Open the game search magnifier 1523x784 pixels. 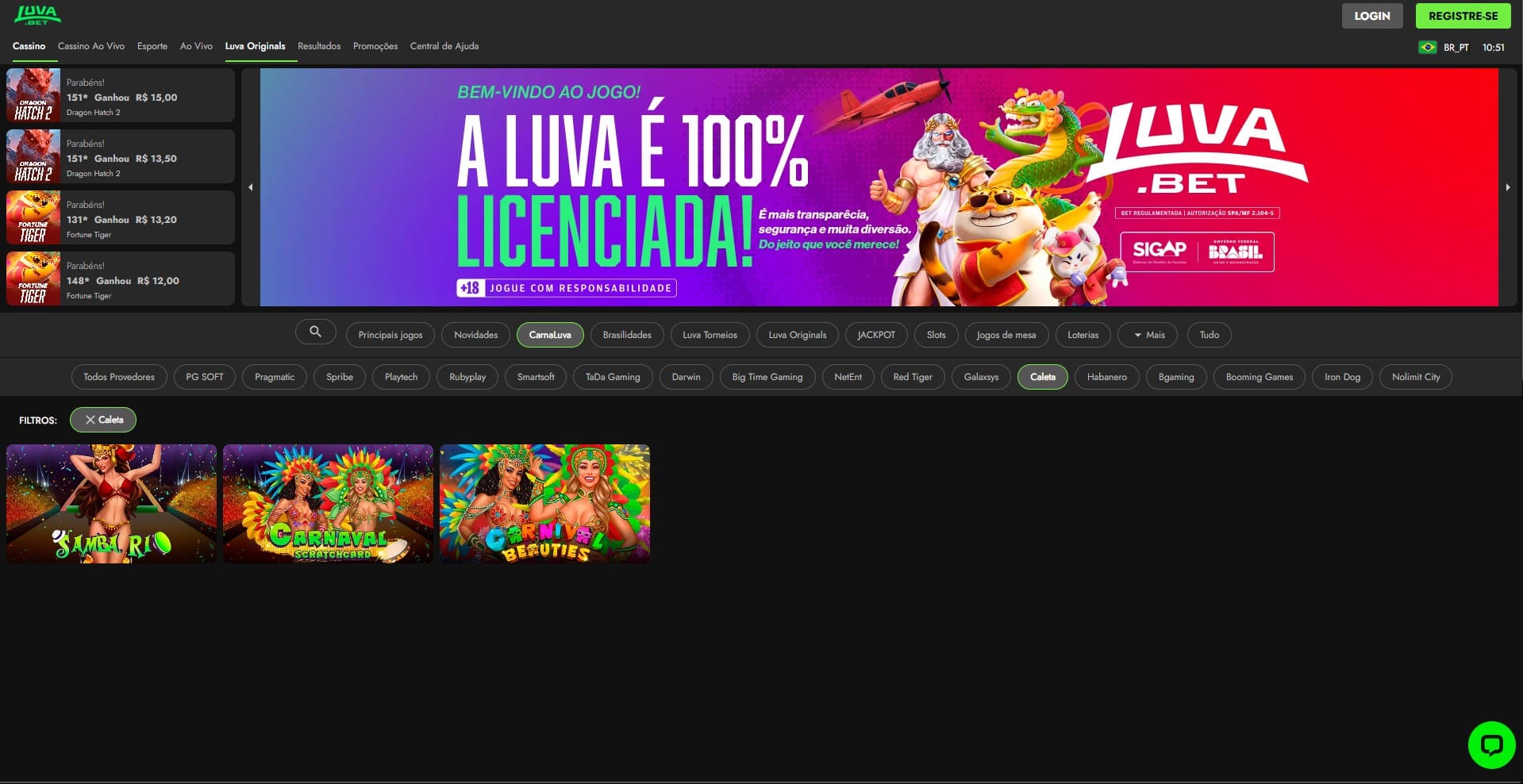tap(315, 332)
